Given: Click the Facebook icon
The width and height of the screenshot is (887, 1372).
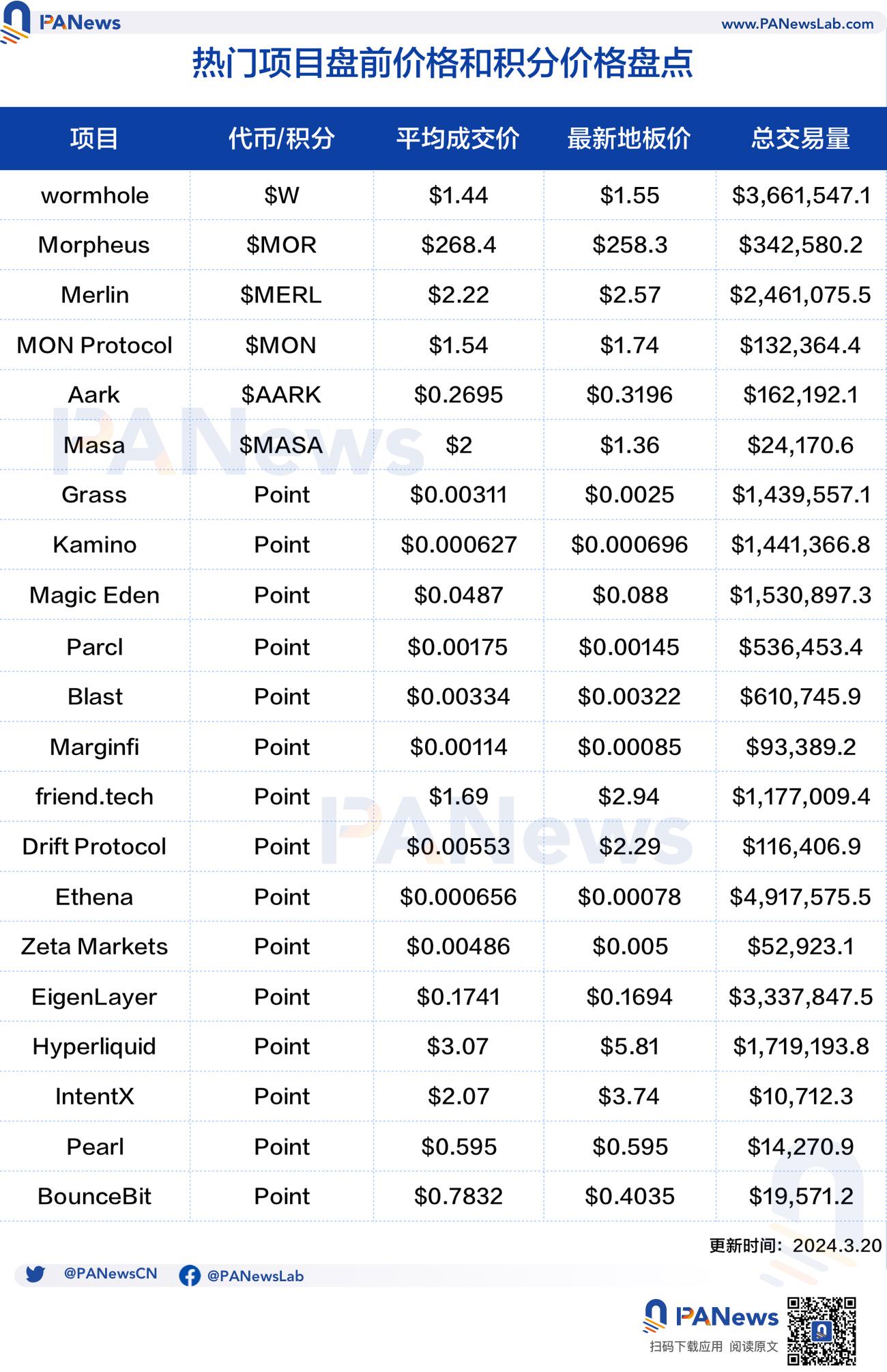Looking at the screenshot, I should point(190,1276).
